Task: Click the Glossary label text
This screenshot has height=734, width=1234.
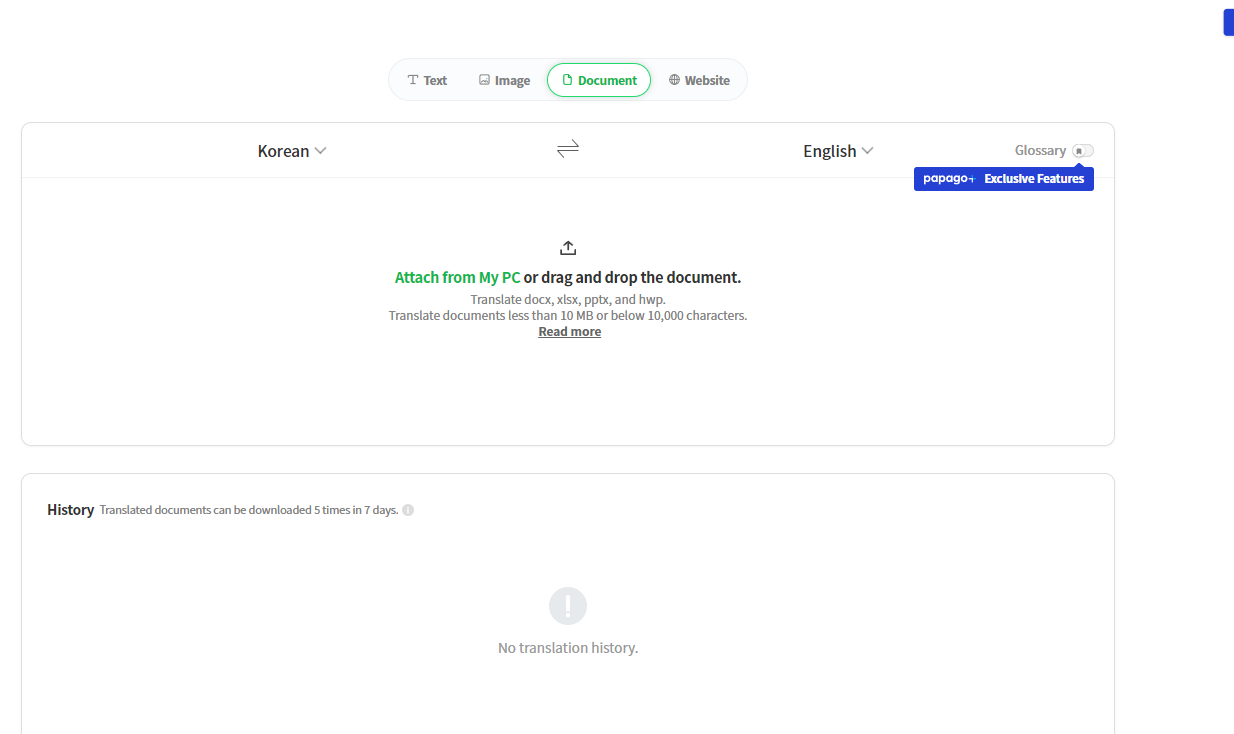Action: point(1040,151)
